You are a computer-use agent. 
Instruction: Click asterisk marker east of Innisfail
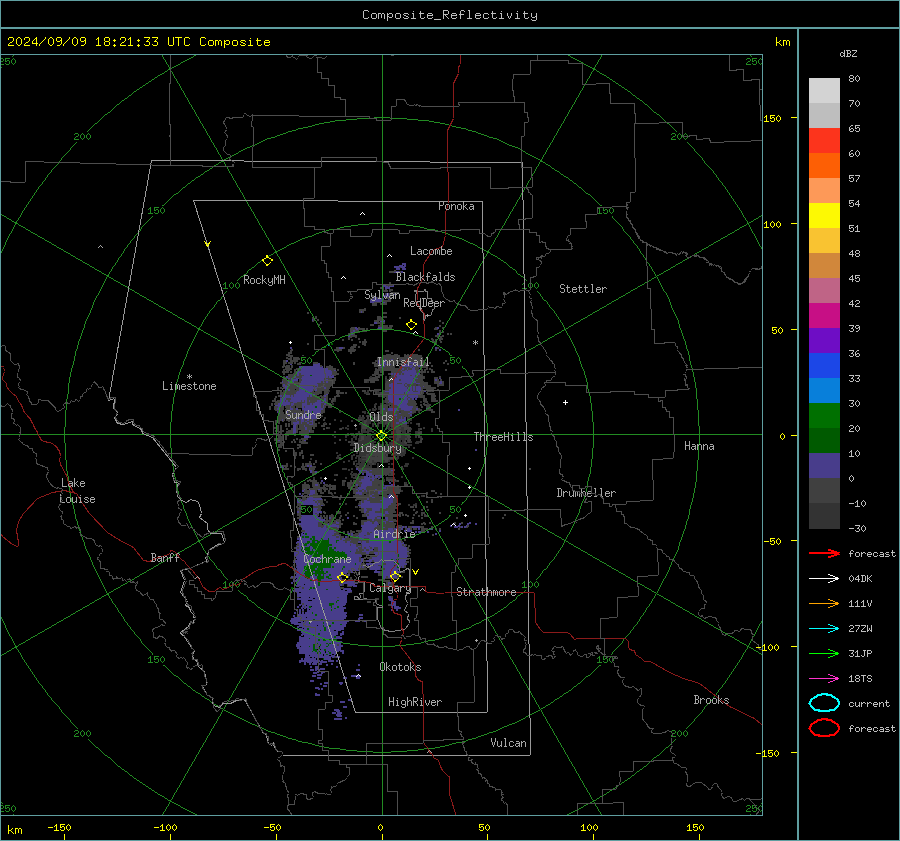point(475,343)
